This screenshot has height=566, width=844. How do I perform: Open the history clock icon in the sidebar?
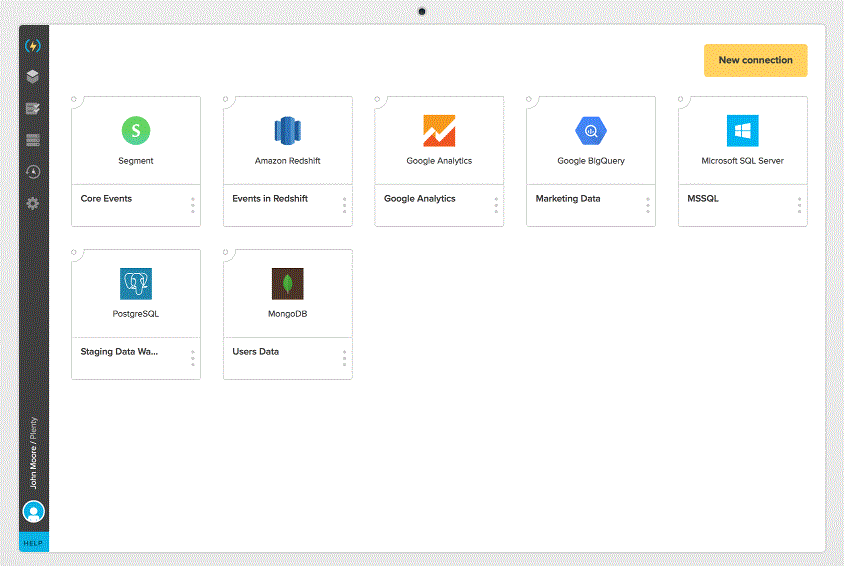33,172
